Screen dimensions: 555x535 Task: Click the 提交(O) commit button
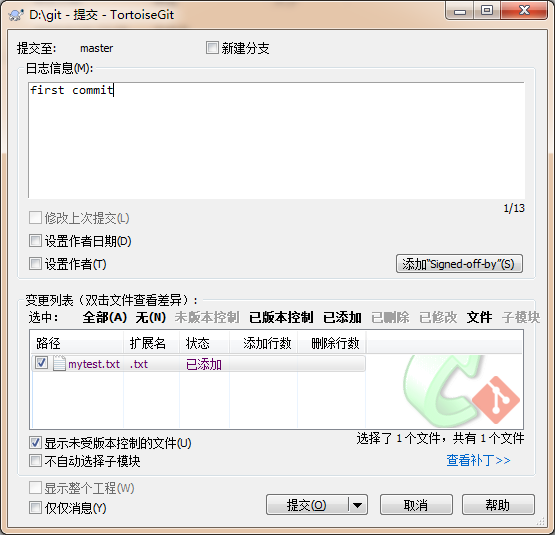(307, 505)
